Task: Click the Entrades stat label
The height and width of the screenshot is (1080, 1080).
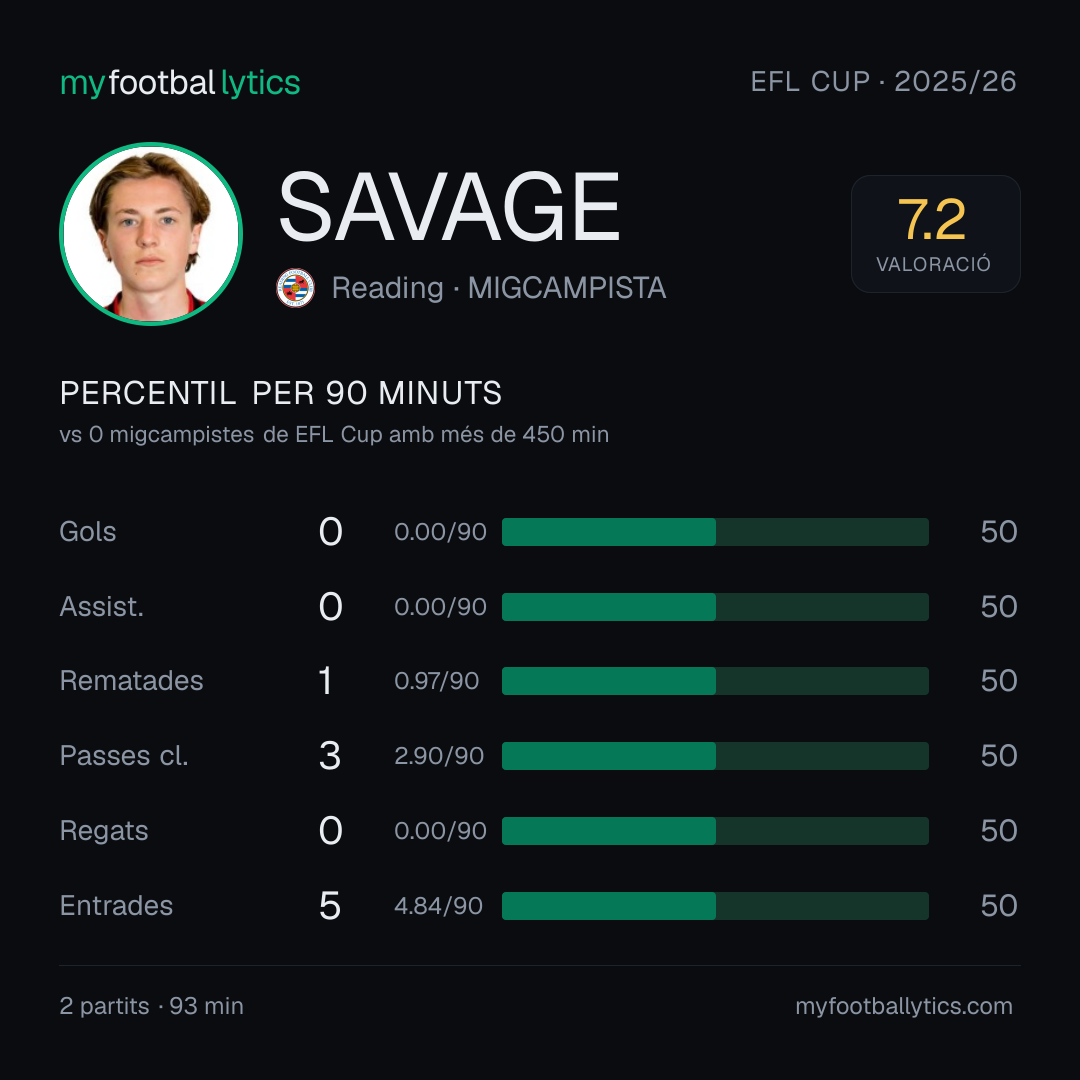Action: 116,906
